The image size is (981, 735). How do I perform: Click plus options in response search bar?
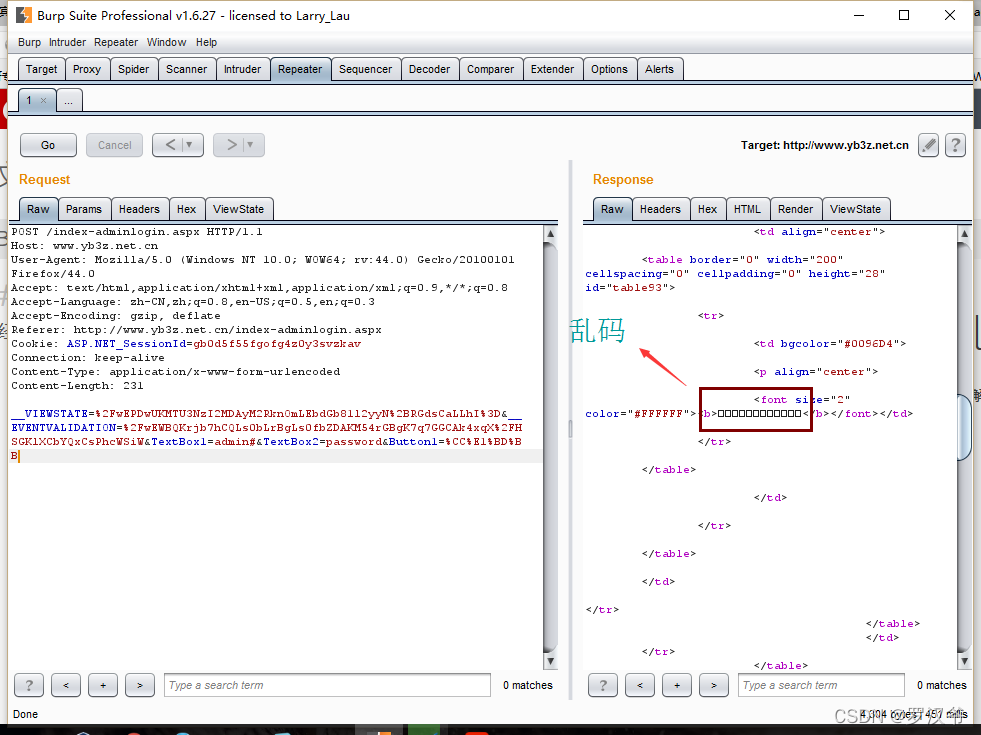point(676,685)
